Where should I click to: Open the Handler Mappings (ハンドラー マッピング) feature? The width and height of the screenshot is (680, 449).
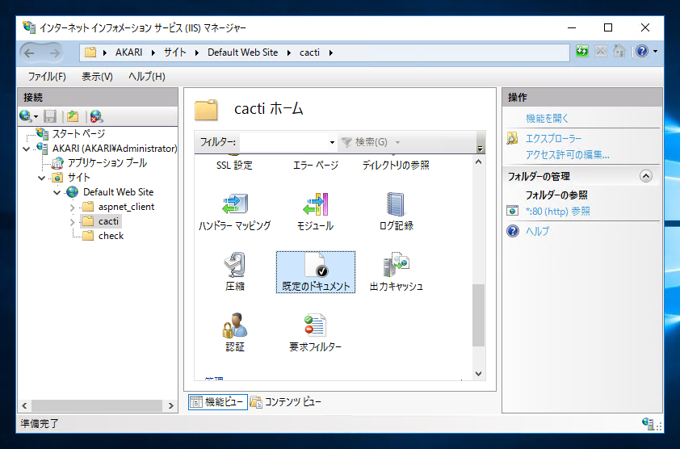pyautogui.click(x=235, y=212)
